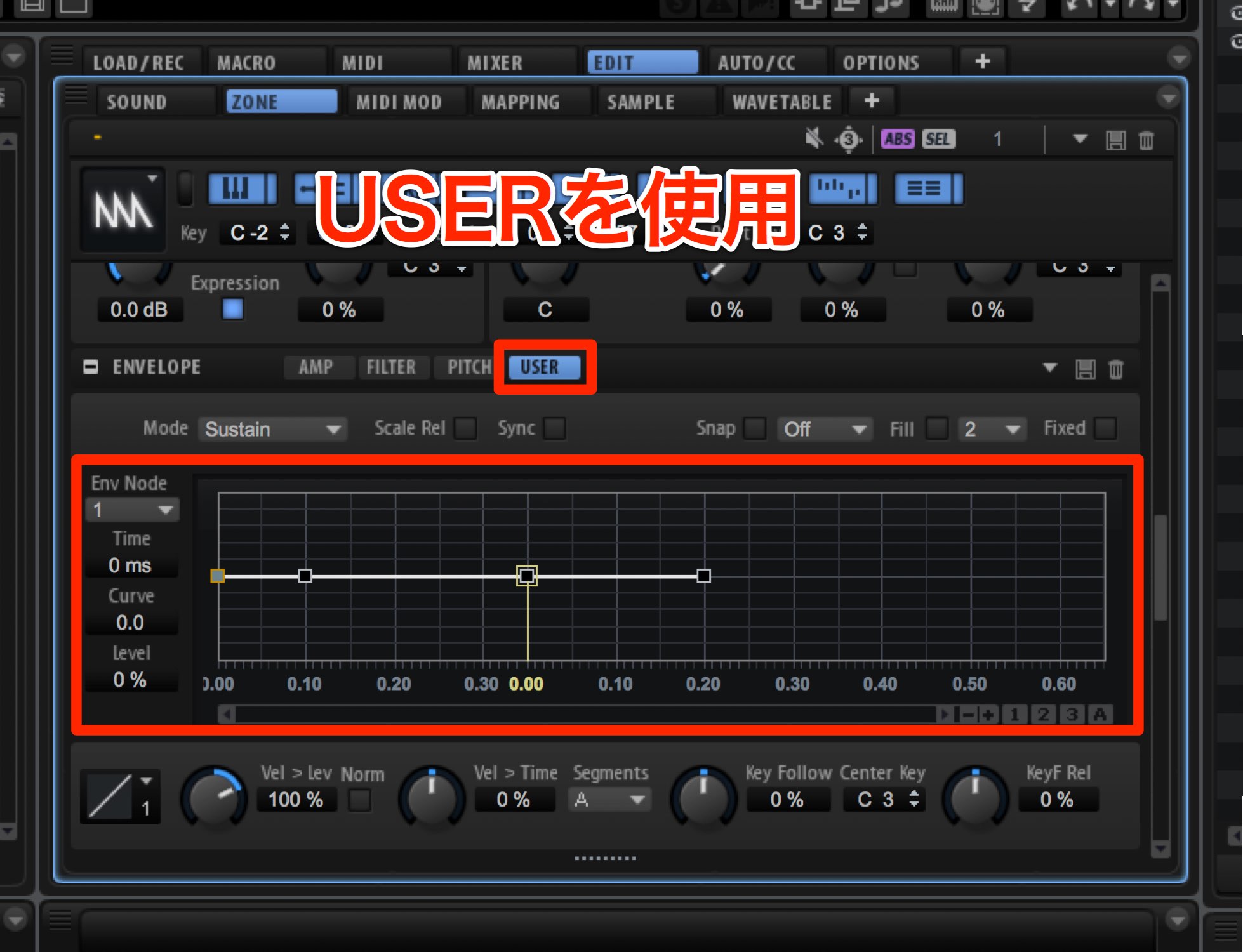Viewport: 1243px width, 952px height.
Task: Click the C 3 stepper next to section icons
Action: (861, 232)
